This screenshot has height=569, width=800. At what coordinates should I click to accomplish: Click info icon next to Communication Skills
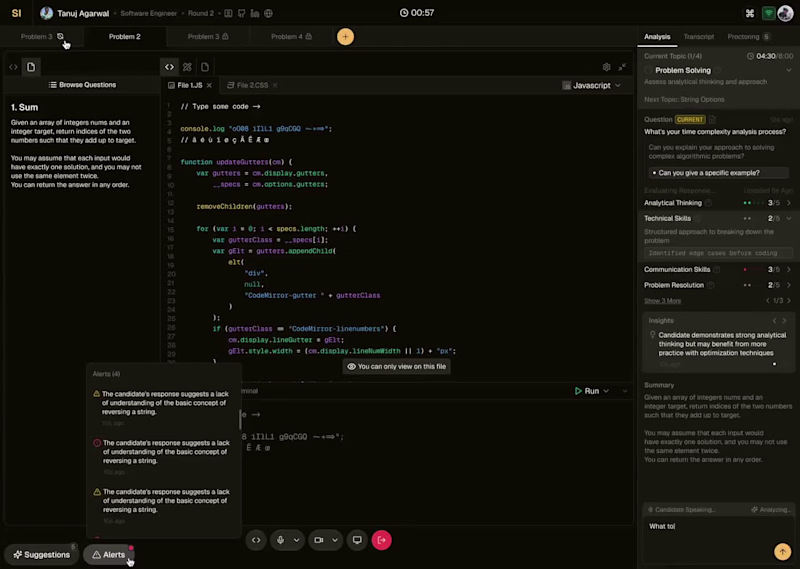coord(716,269)
